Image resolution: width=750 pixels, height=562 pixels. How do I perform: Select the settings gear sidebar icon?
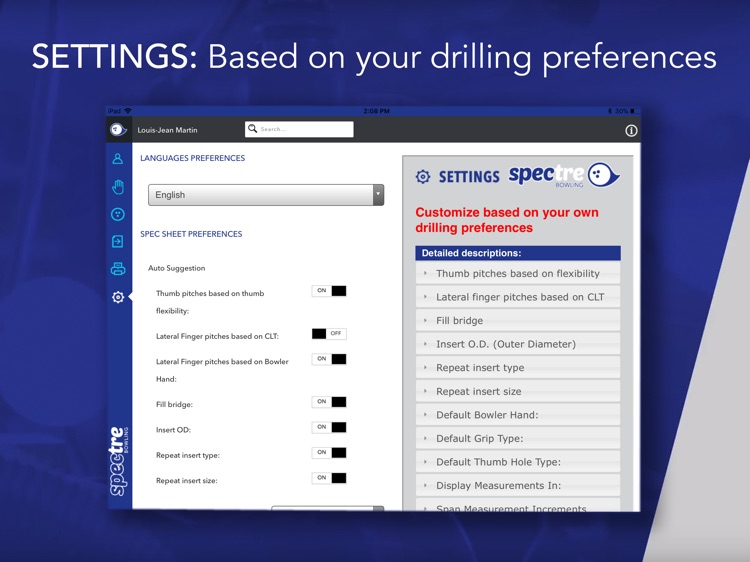pyautogui.click(x=118, y=297)
